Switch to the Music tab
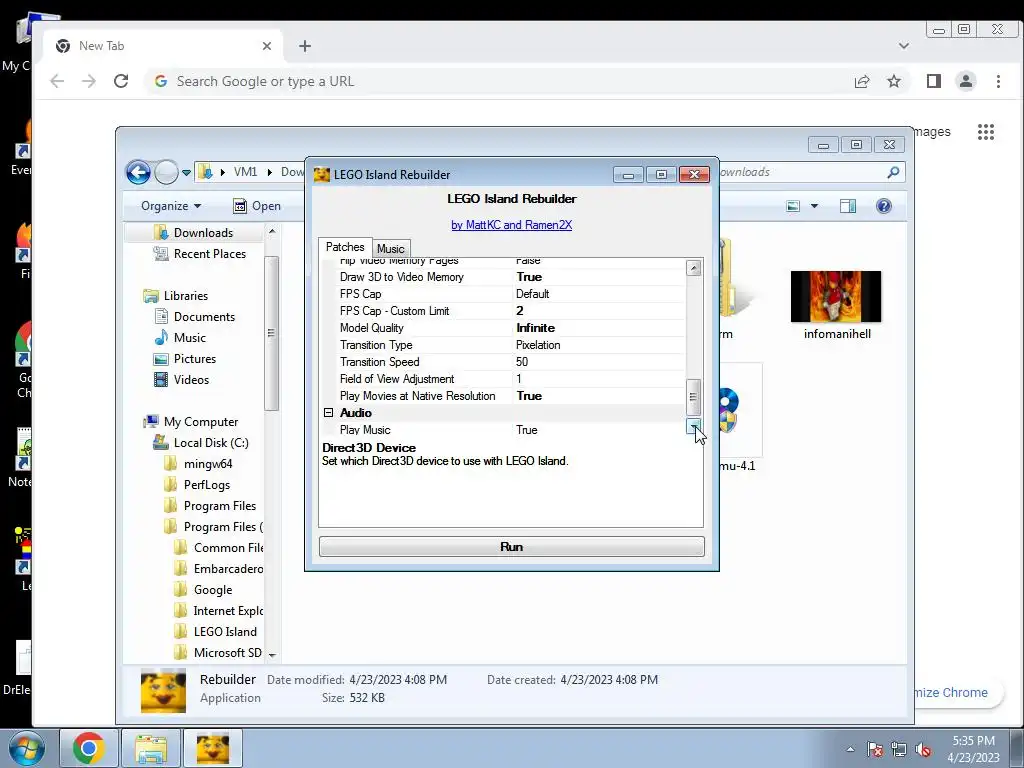Screen dimensions: 1024x768 (391, 249)
